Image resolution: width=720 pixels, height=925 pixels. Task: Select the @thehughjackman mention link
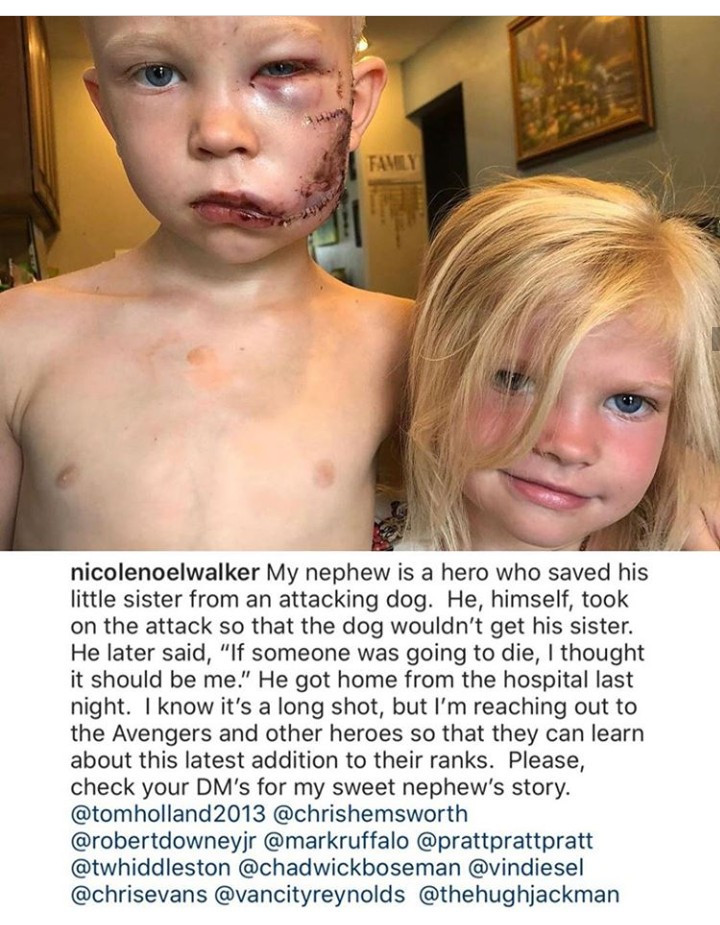tap(519, 894)
